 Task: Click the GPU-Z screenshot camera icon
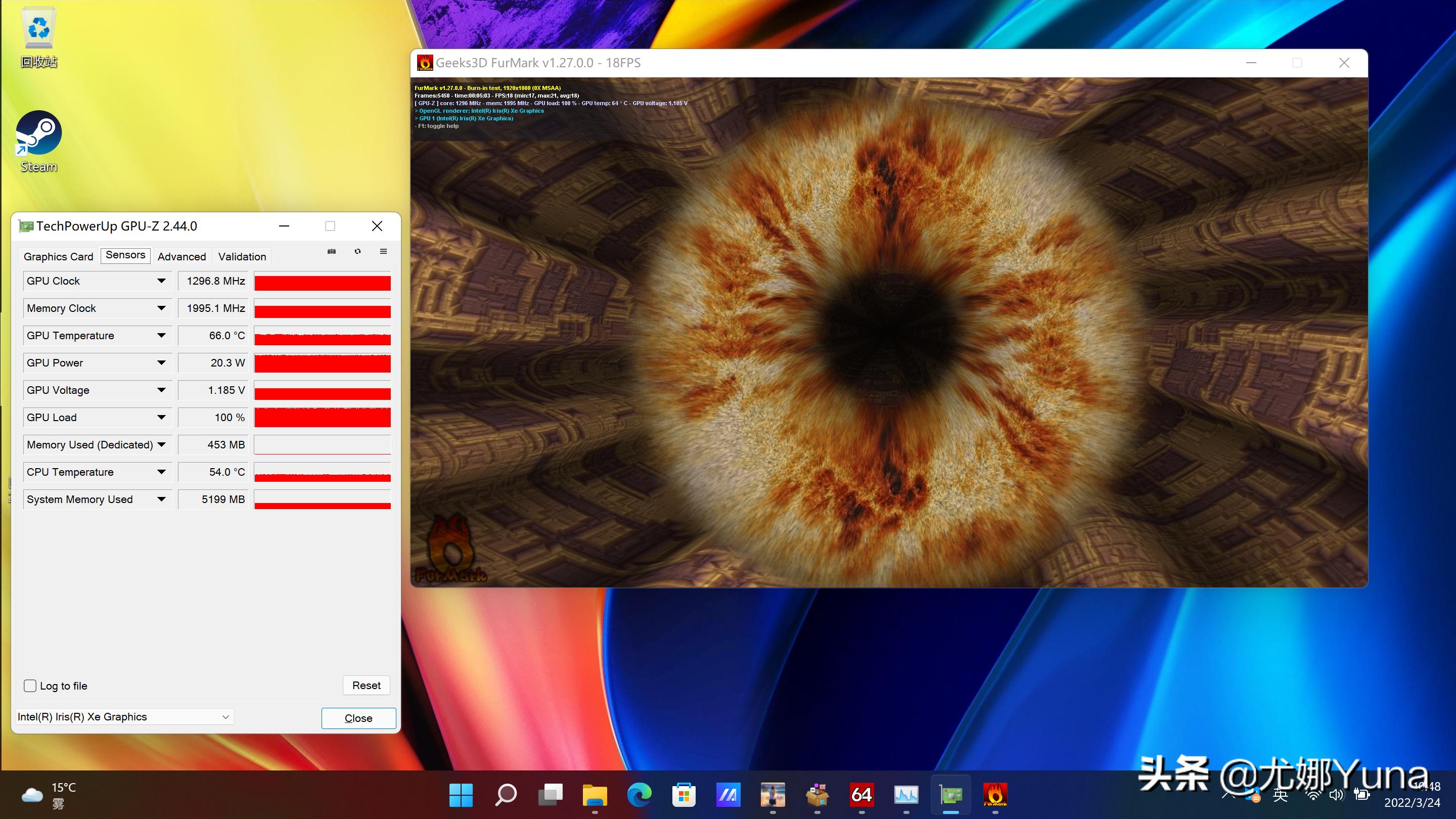[x=332, y=252]
